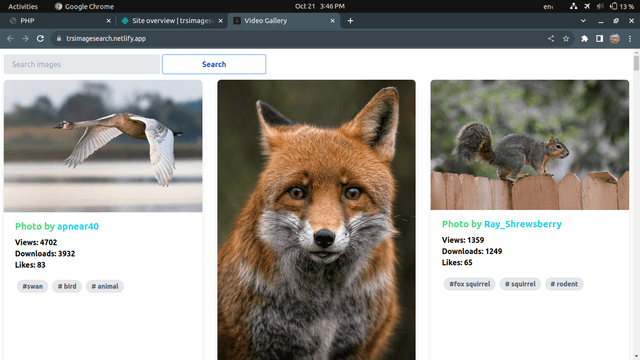Image resolution: width=640 pixels, height=360 pixels.
Task: Switch to the PHP tab
Action: point(60,21)
